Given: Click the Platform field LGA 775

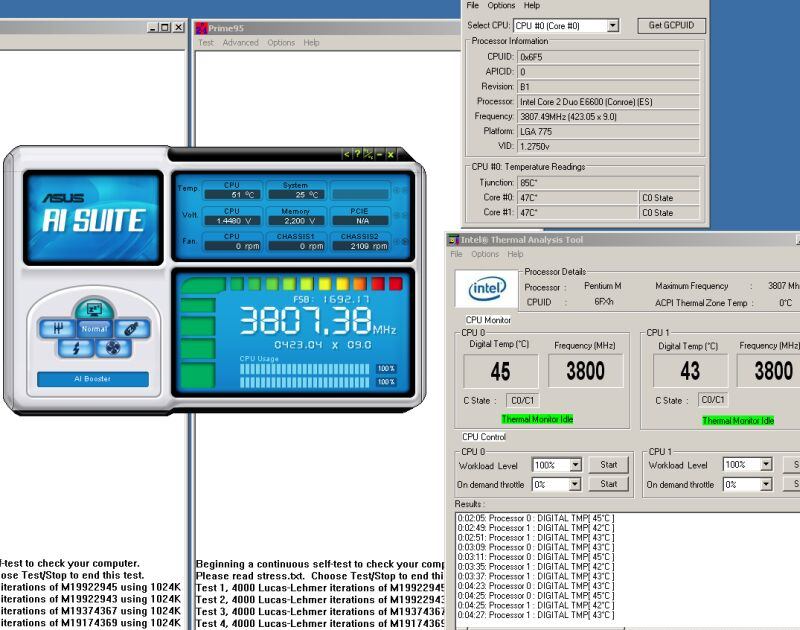Looking at the screenshot, I should click(x=608, y=132).
